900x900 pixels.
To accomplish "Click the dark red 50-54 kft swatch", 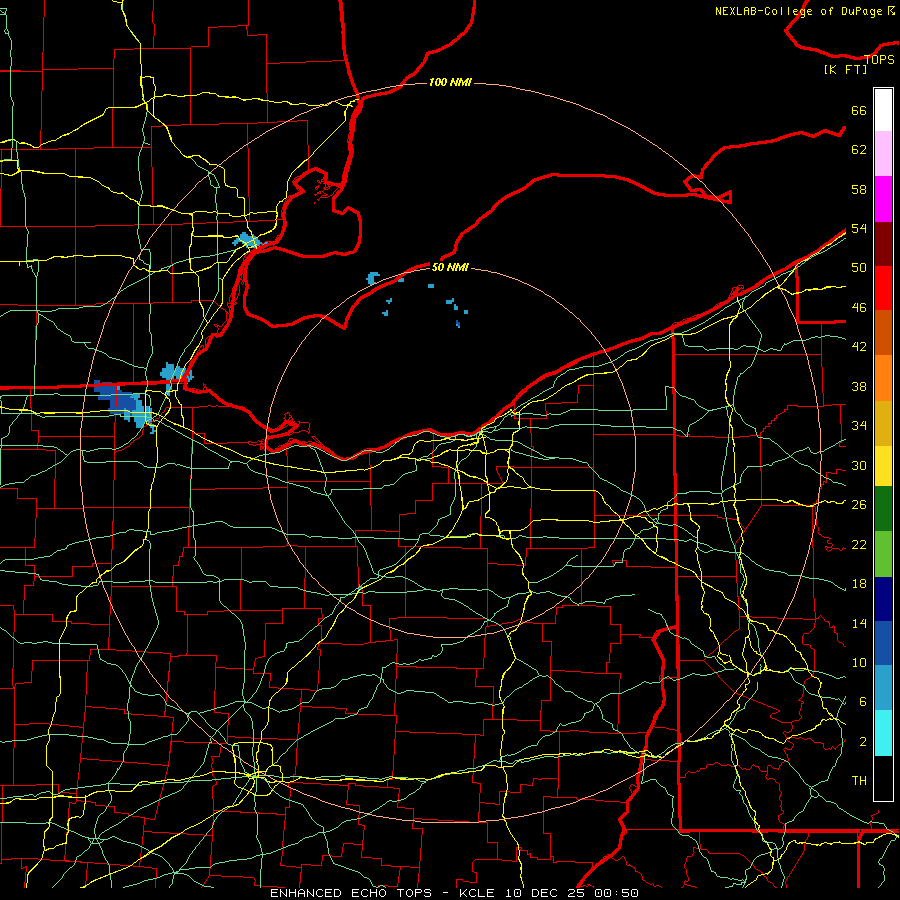I will click(x=883, y=243).
